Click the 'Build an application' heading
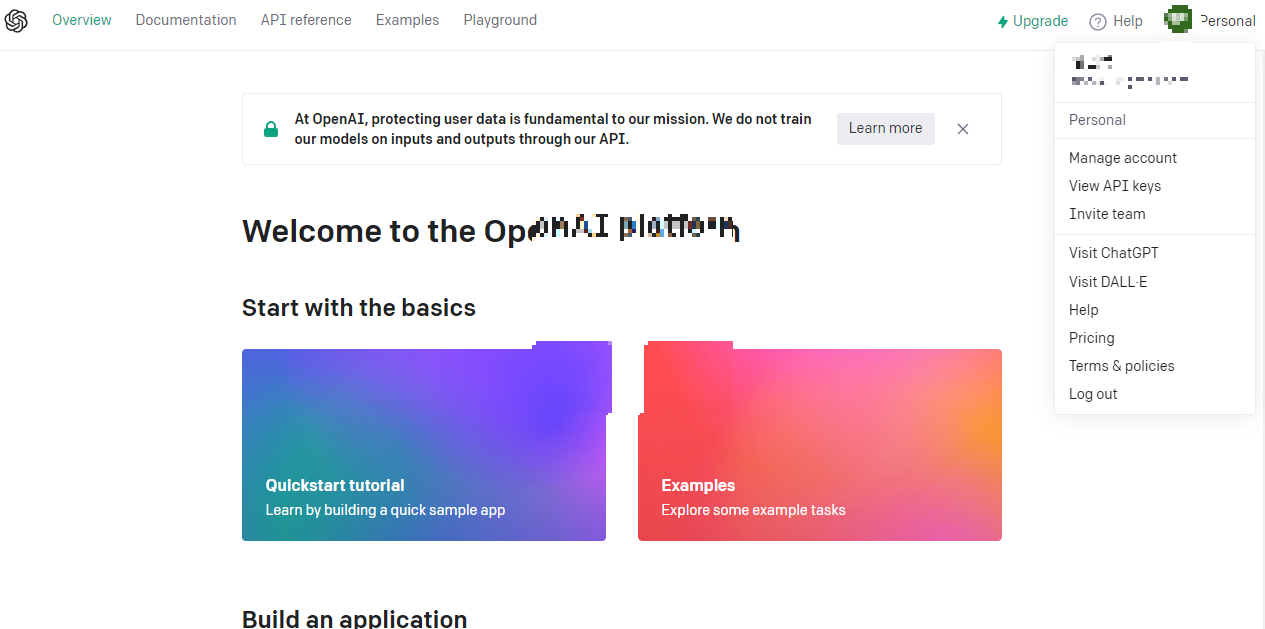This screenshot has width=1265, height=629. coord(354,619)
